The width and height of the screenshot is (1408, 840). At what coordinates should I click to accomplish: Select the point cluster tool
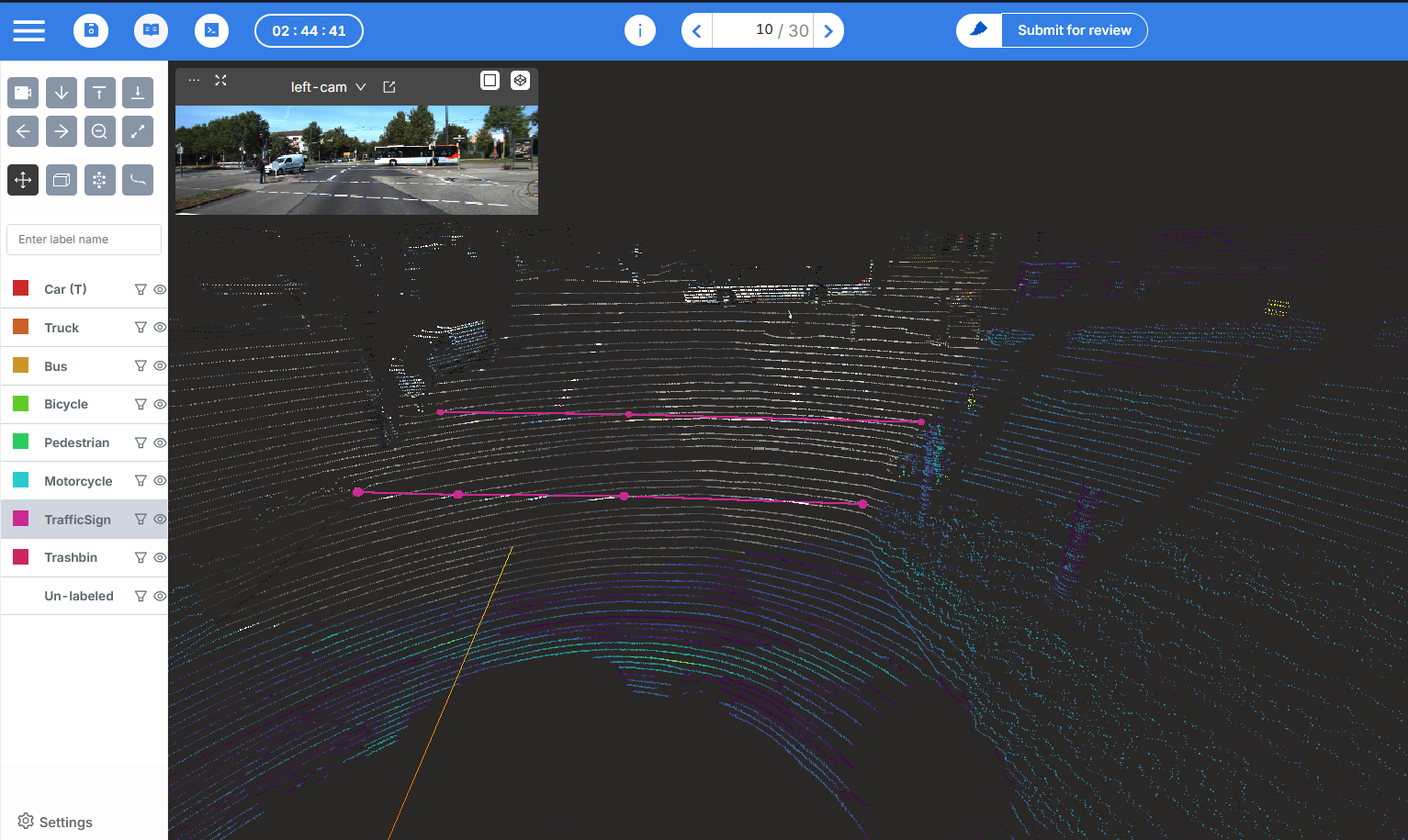(x=99, y=180)
